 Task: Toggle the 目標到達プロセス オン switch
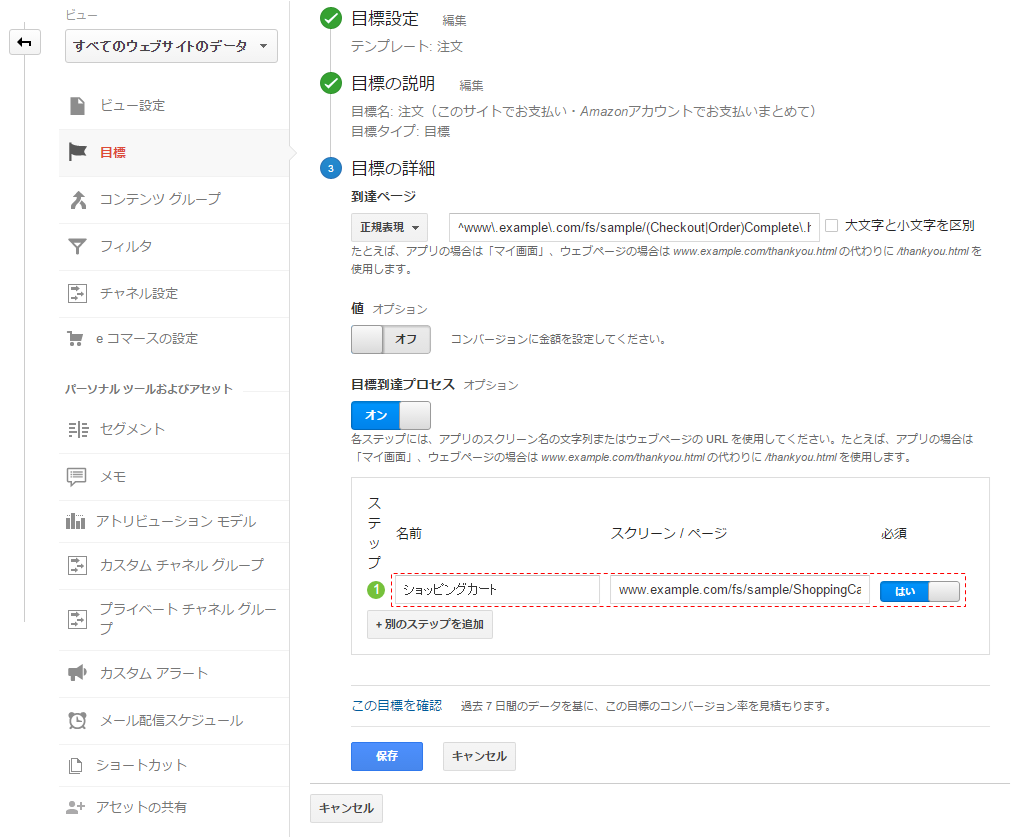tap(391, 415)
